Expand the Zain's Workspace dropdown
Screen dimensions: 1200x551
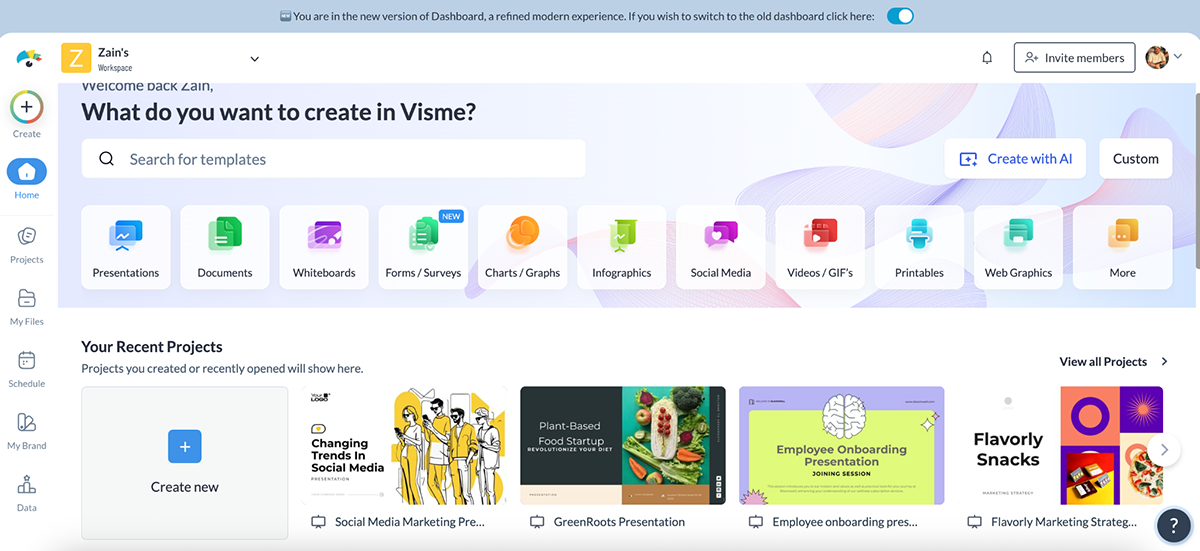(254, 58)
